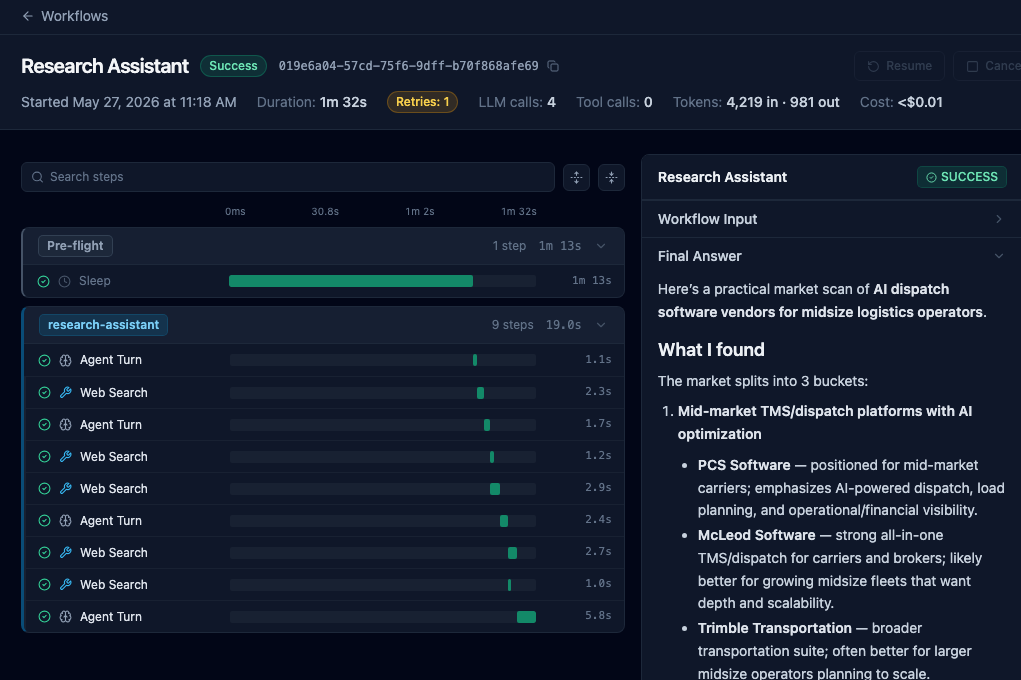Click the clock icon on Sleep step

(x=64, y=281)
